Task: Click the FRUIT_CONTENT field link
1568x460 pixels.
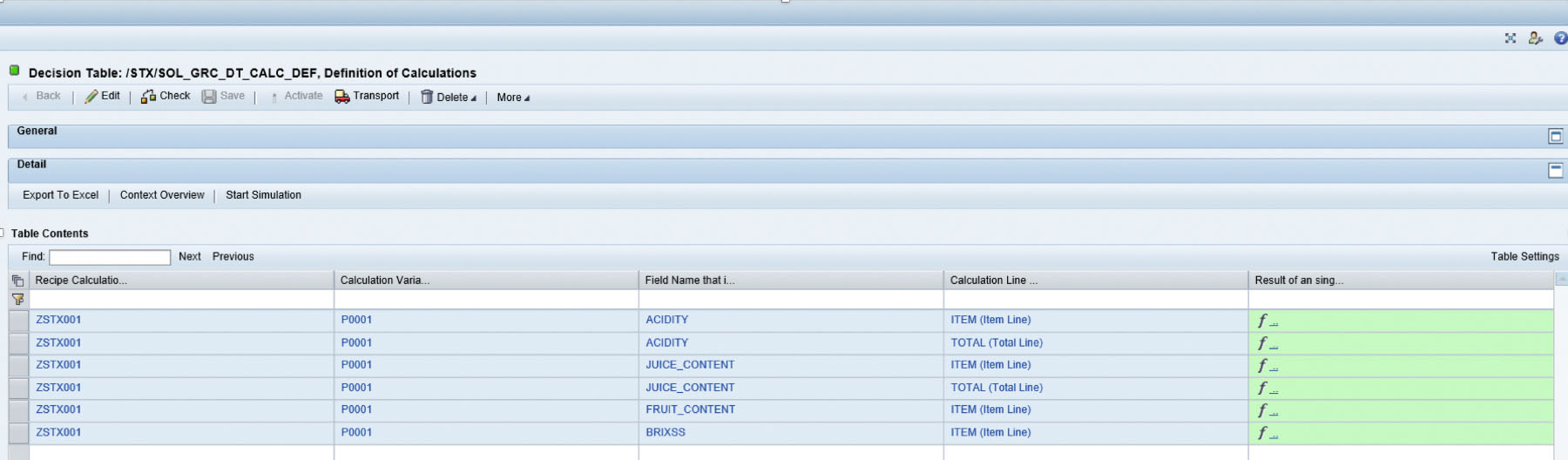Action: pyautogui.click(x=690, y=409)
